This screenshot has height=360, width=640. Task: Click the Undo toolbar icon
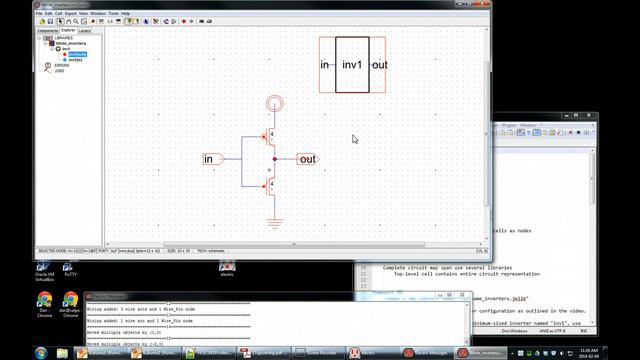pos(166,21)
